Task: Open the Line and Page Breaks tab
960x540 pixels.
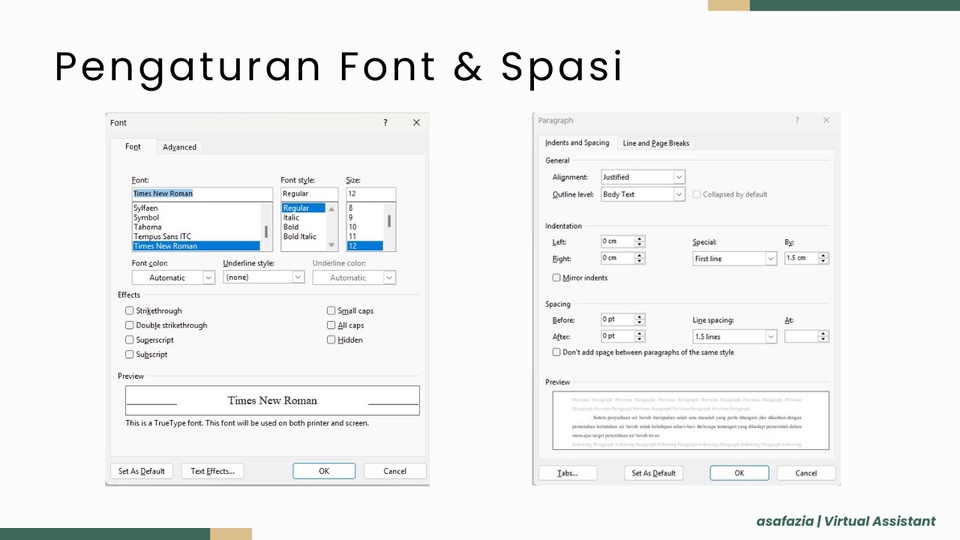Action: [x=656, y=143]
